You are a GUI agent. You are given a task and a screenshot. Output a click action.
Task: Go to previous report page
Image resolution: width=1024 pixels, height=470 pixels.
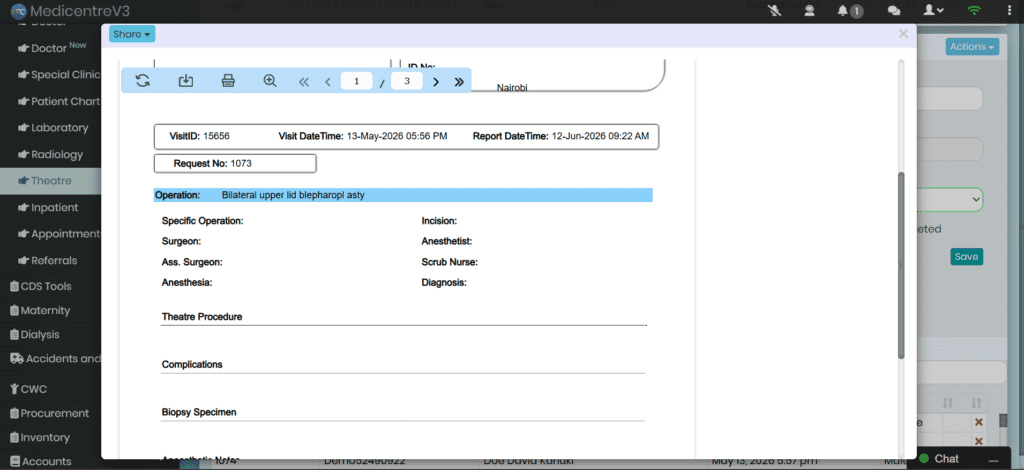[328, 82]
